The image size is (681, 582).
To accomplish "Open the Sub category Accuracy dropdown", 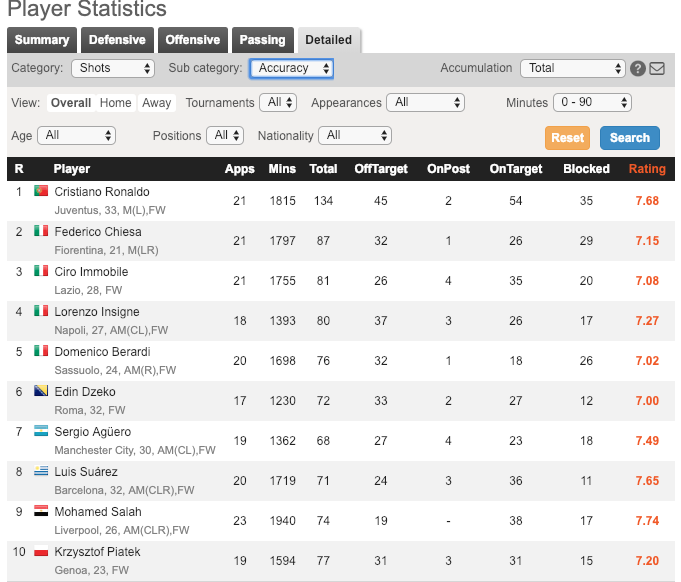I will [291, 68].
